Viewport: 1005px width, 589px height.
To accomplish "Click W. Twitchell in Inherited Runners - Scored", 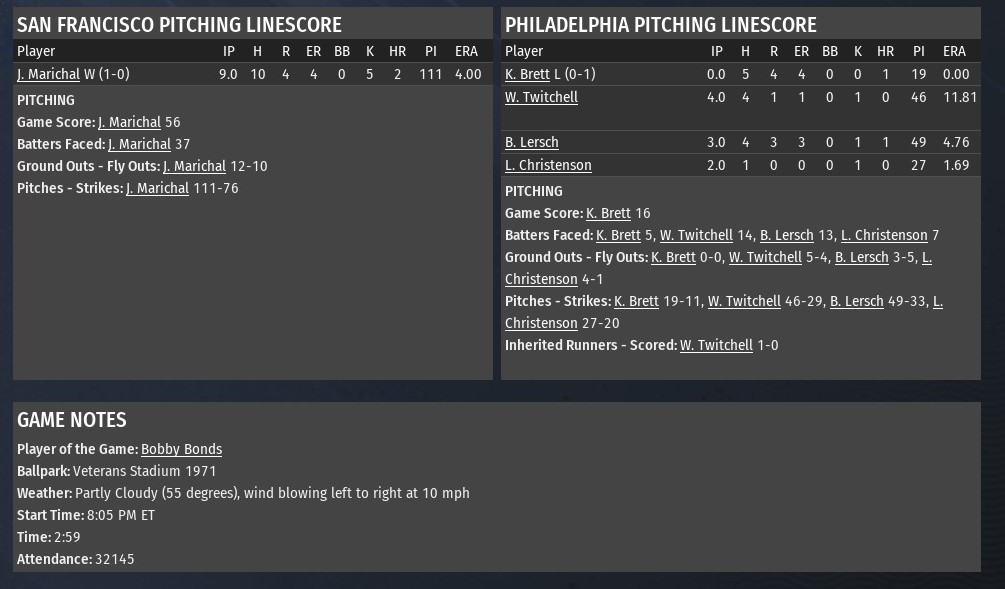I will click(x=716, y=345).
